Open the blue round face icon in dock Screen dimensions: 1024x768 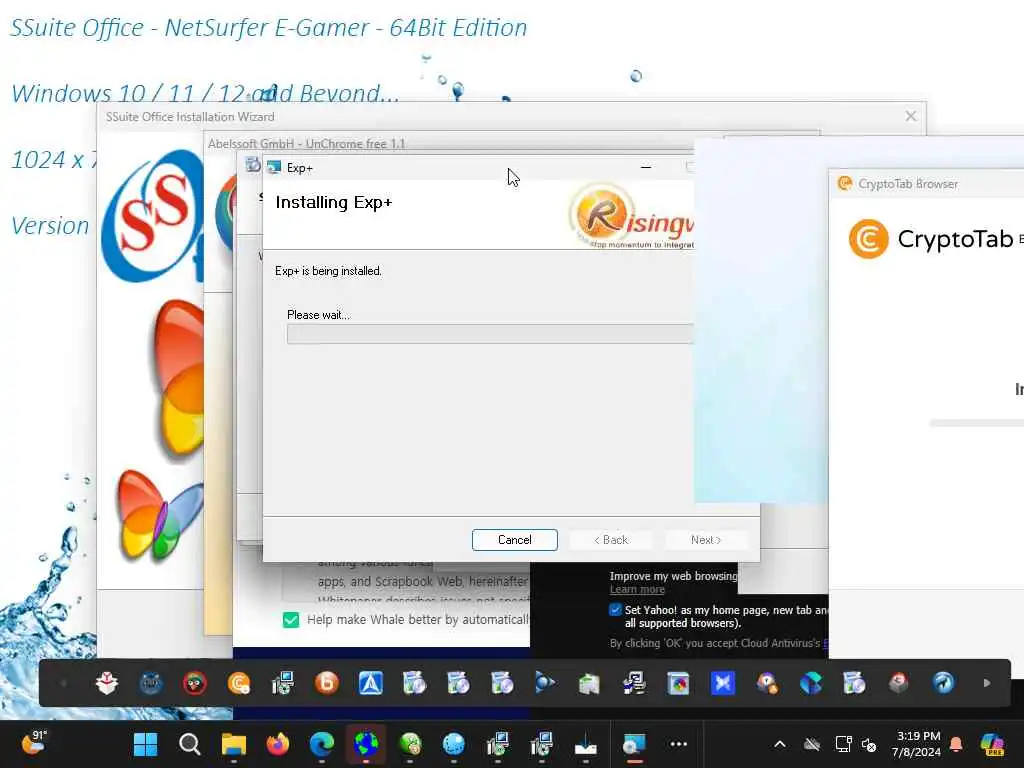click(151, 683)
